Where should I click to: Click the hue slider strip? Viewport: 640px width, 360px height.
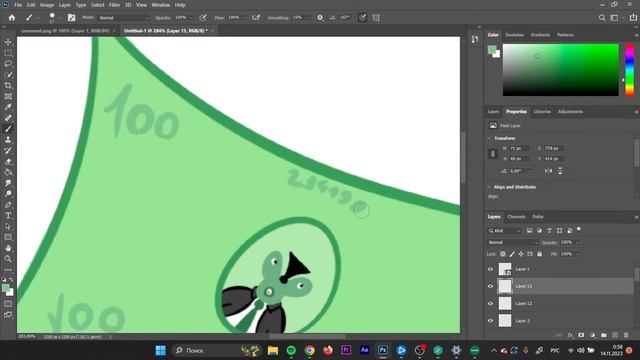tap(630, 70)
